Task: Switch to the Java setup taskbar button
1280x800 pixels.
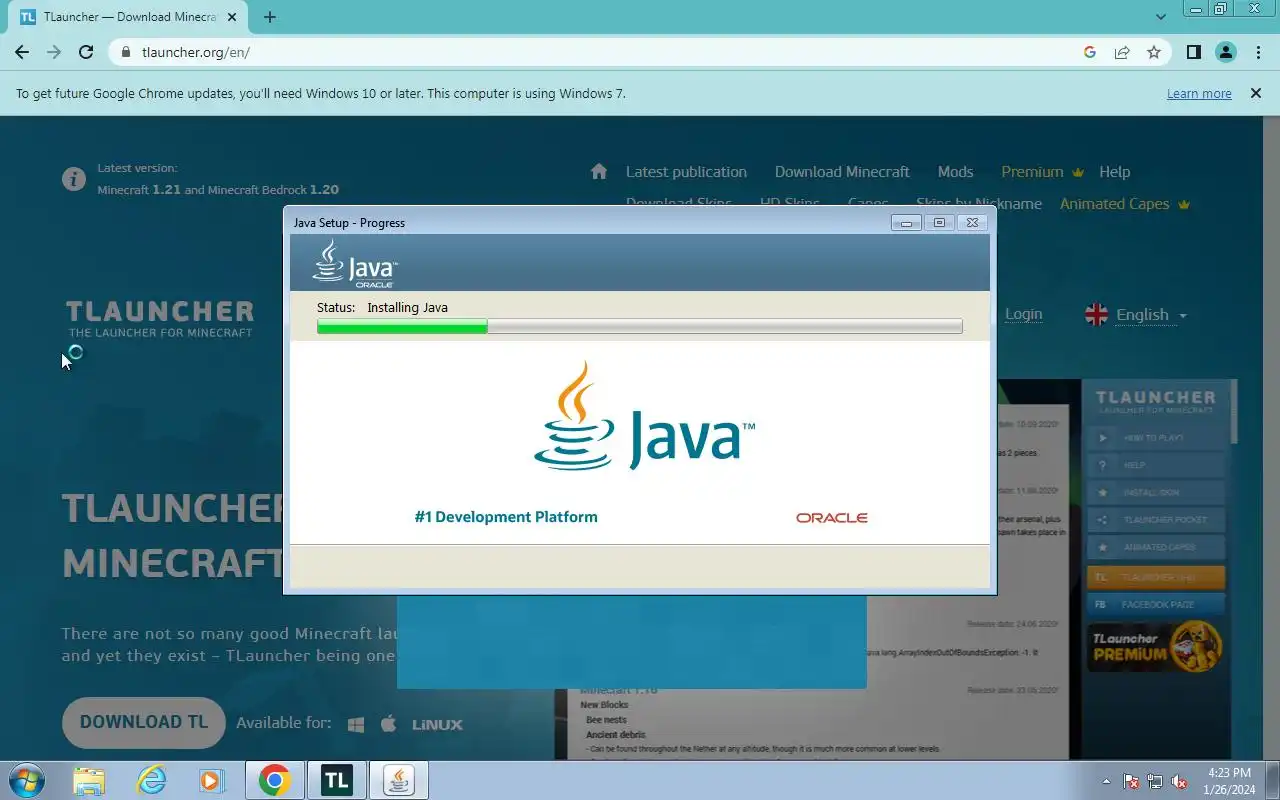Action: 399,781
